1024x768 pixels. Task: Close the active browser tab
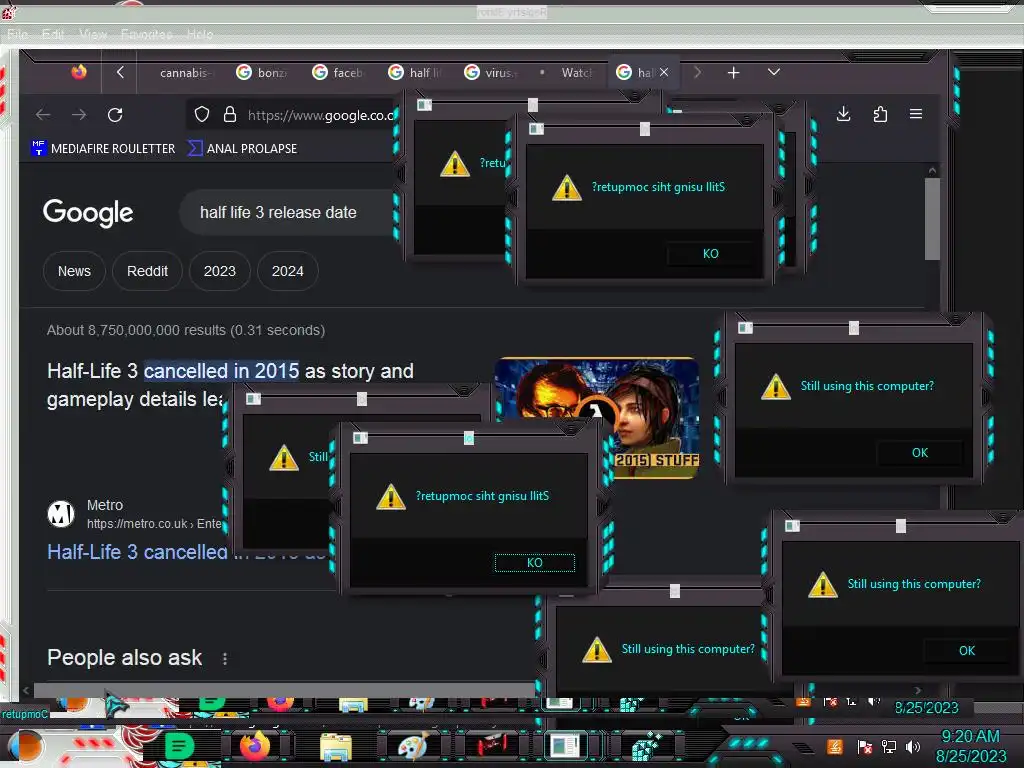click(x=664, y=72)
